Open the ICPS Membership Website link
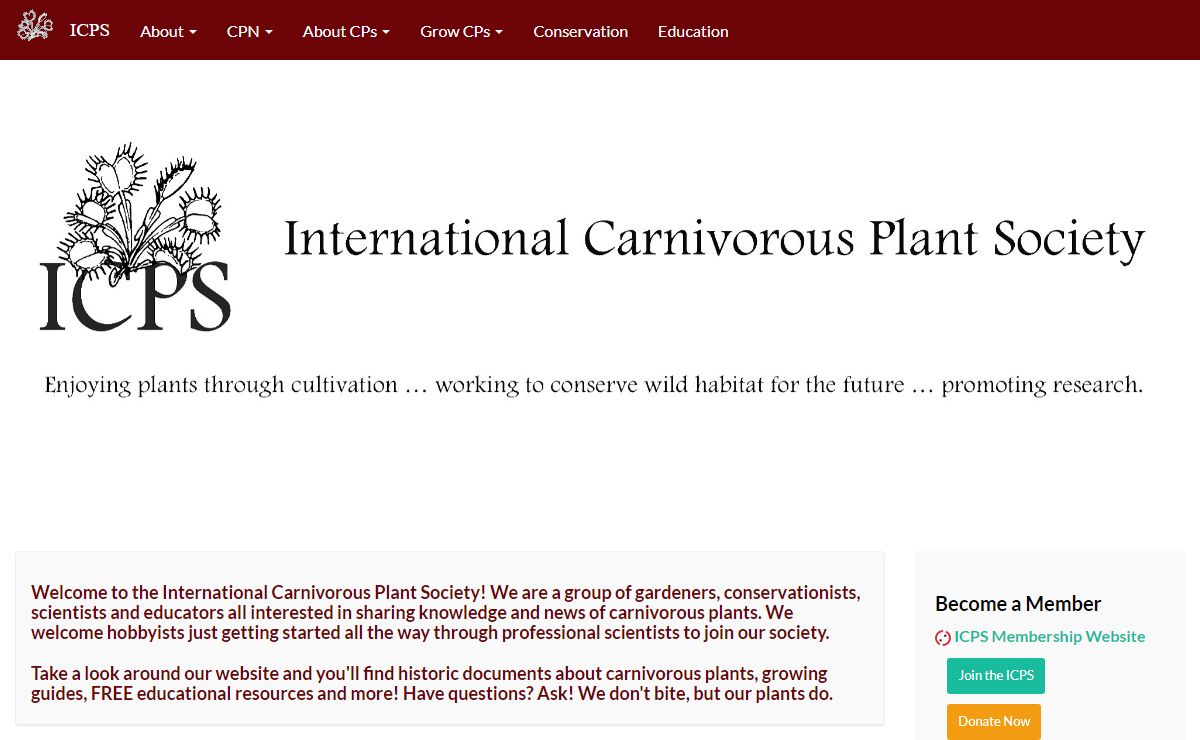1200x740 pixels. pyautogui.click(x=1049, y=636)
